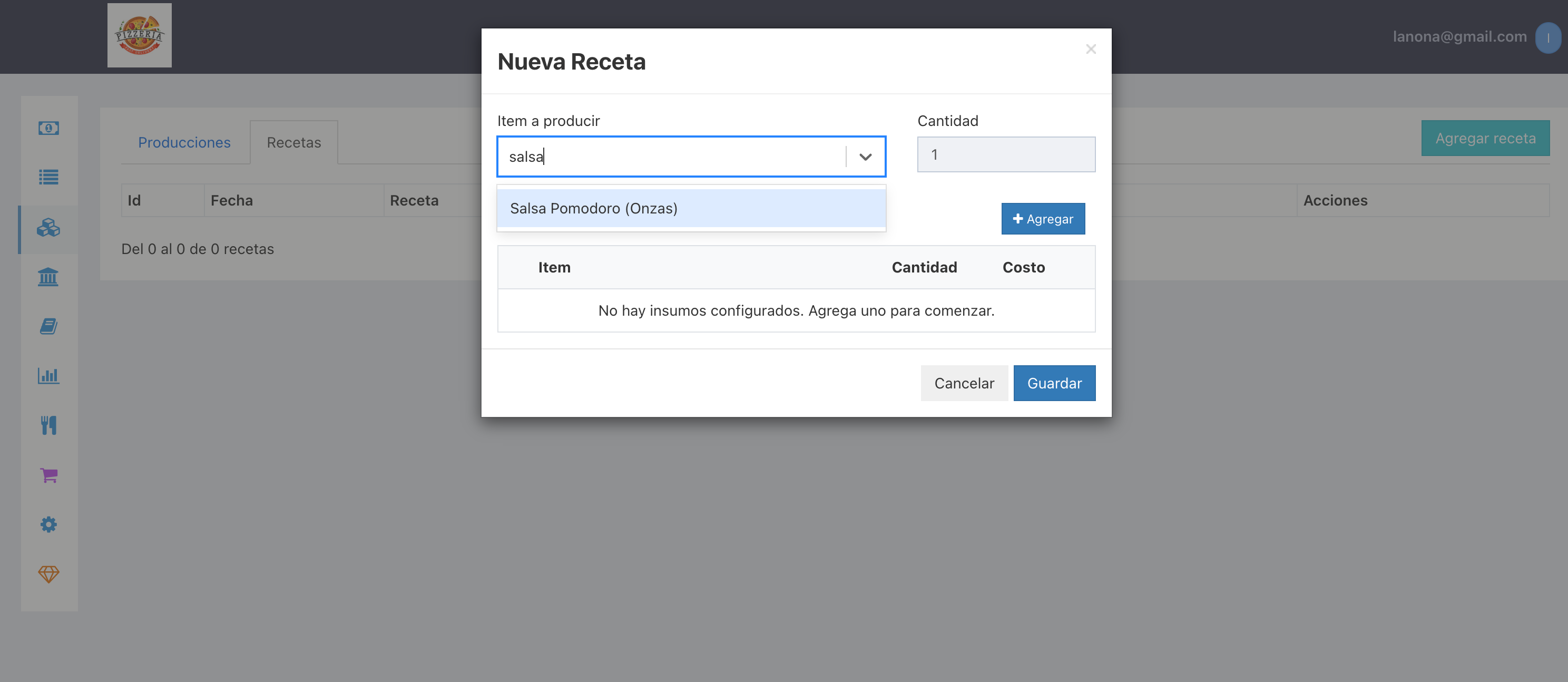The width and height of the screenshot is (1568, 682).
Task: Open the bar chart reports icon
Action: (x=48, y=376)
